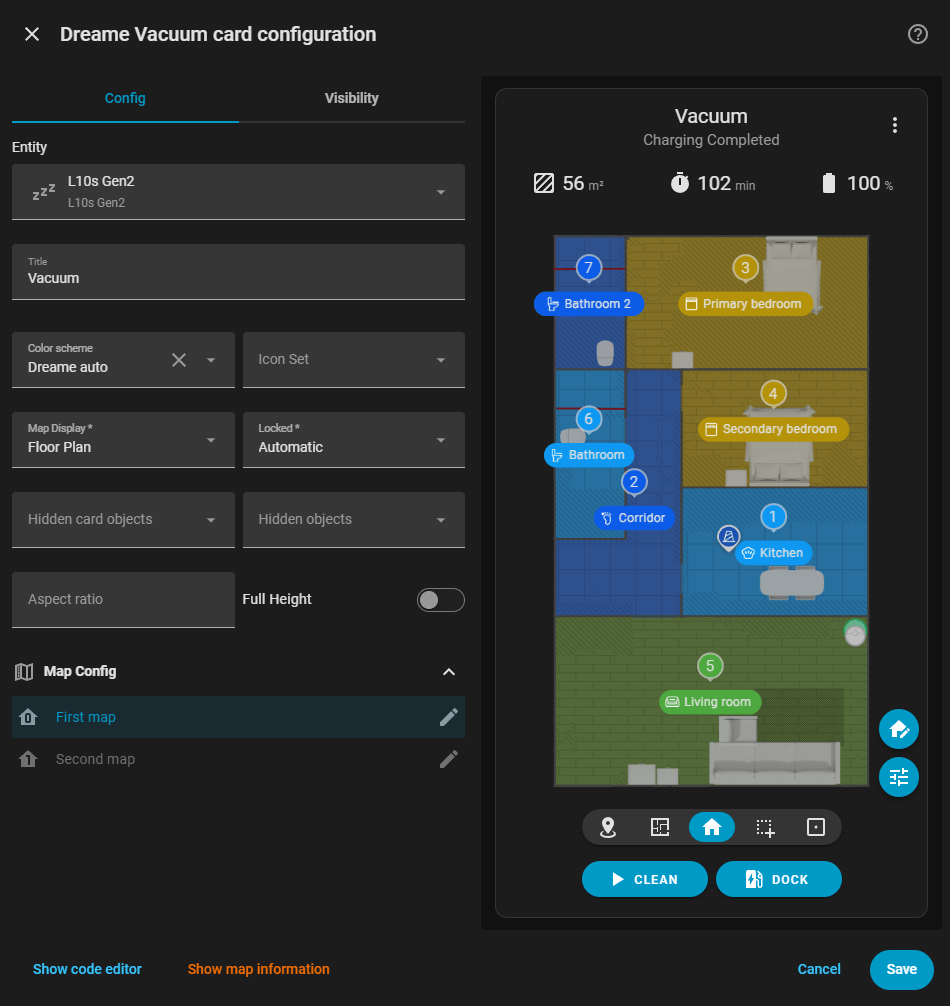Click the cleaning time stopwatch icon

coord(679,183)
